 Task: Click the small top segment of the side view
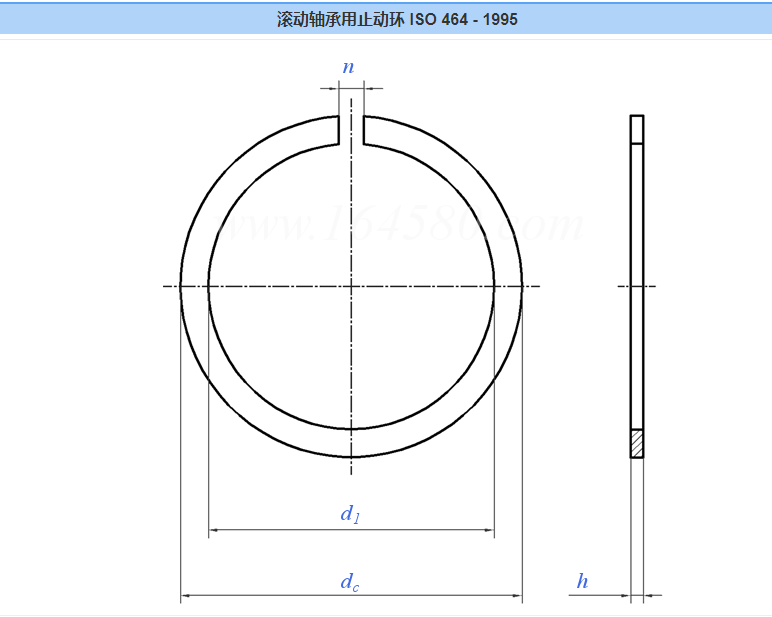[x=637, y=130]
